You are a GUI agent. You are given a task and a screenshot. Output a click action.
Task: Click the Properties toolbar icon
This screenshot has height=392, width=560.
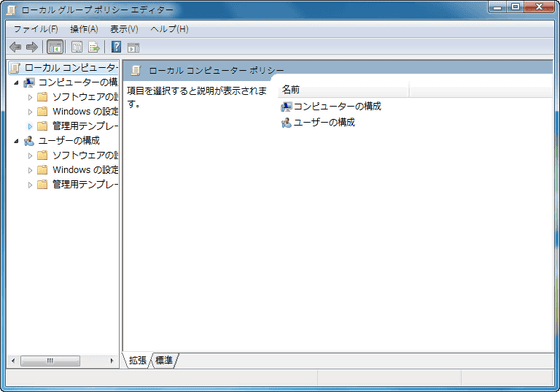coord(77,47)
